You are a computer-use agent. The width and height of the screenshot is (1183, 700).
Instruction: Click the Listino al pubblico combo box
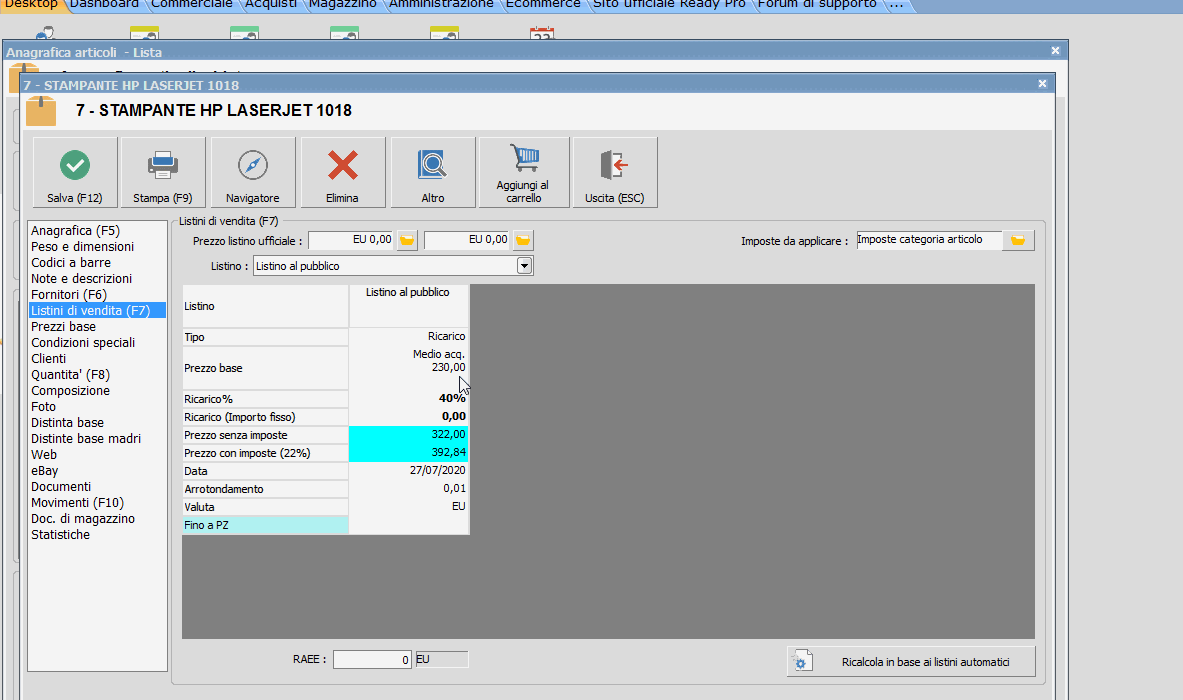click(x=393, y=266)
